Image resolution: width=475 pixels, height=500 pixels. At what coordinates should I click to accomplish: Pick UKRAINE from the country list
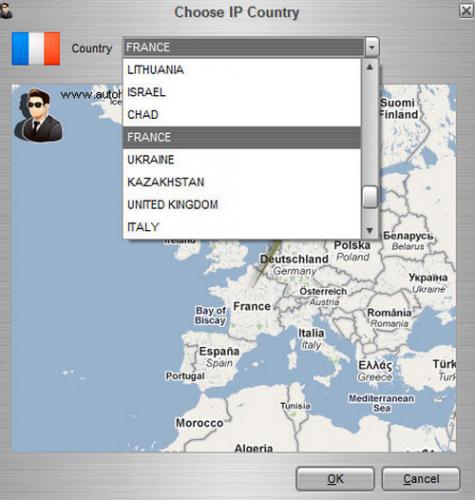pos(242,160)
